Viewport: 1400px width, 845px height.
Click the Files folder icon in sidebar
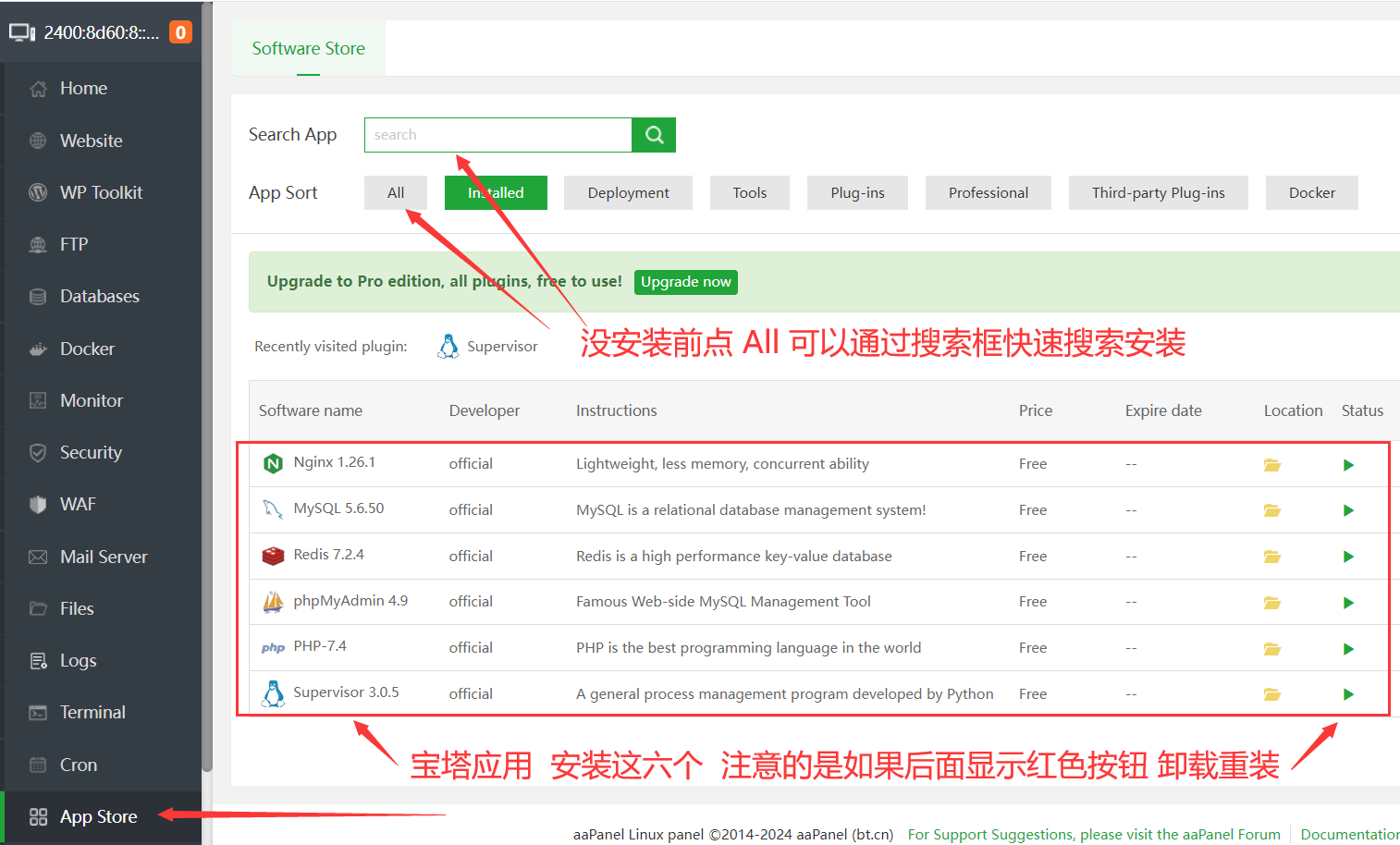tap(38, 608)
